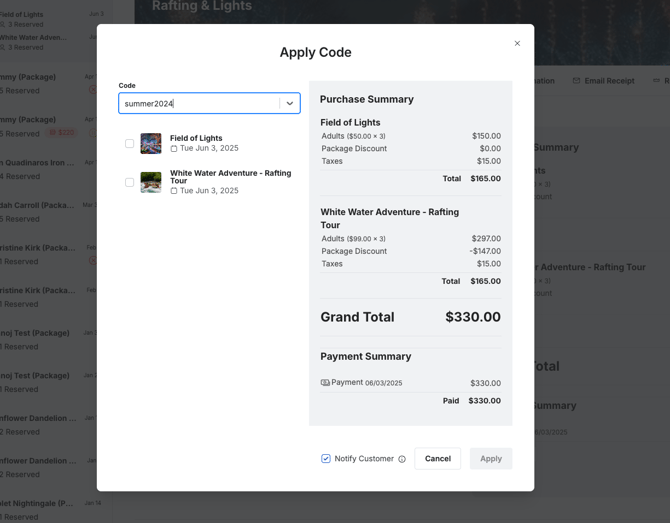Open the Jan 3 noj Test (Package) booking
This screenshot has height=523, width=670.
[48, 340]
